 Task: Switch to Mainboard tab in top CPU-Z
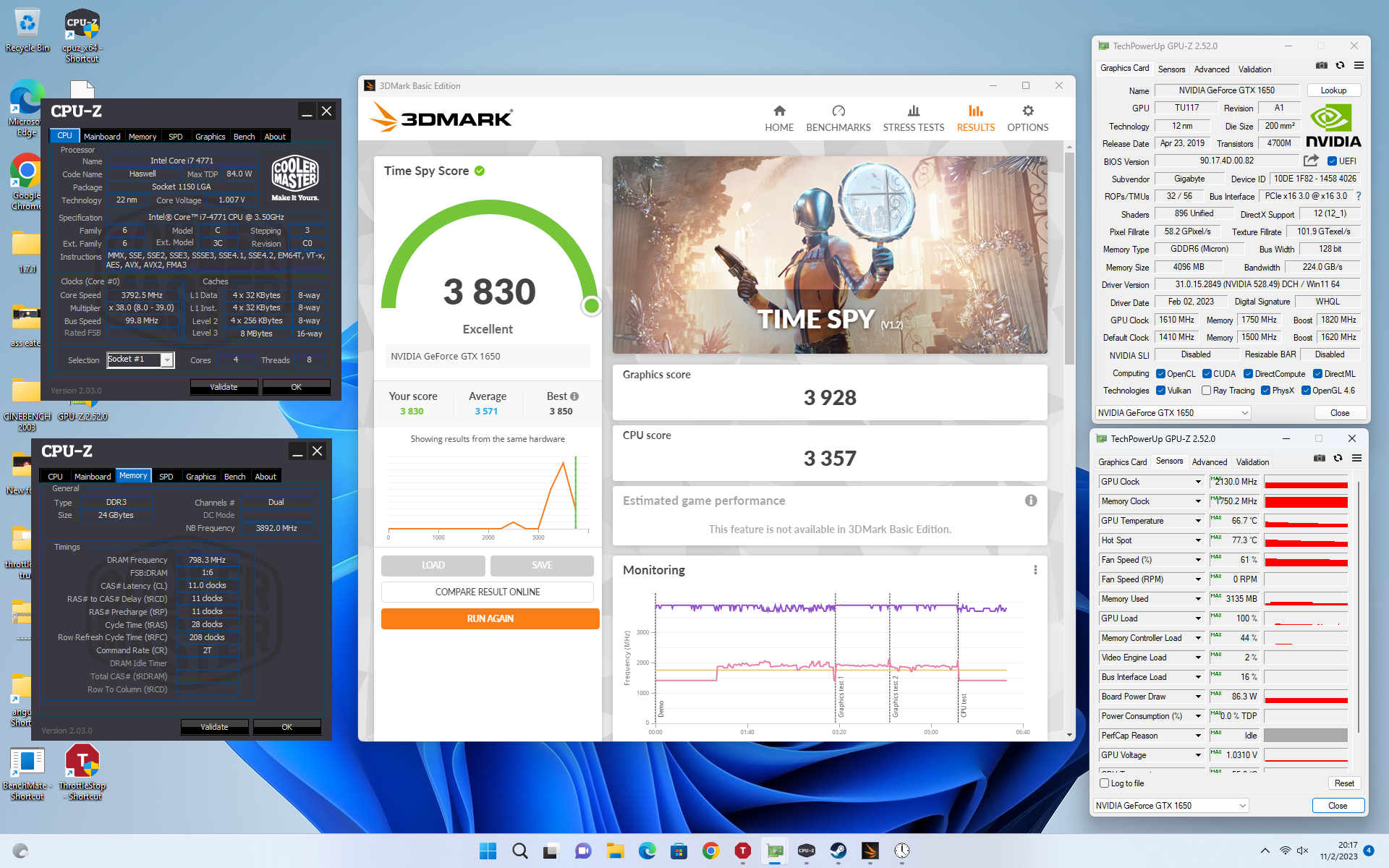click(x=102, y=137)
